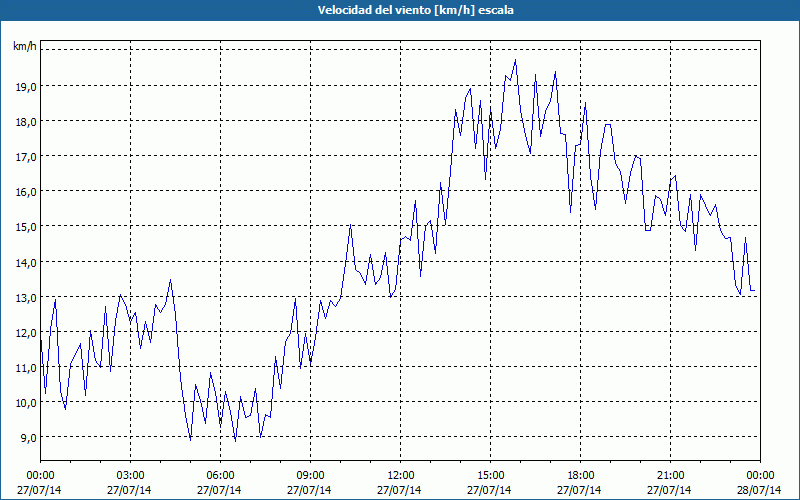Click the 12:00 time axis label
800x500 pixels.
coord(400,476)
